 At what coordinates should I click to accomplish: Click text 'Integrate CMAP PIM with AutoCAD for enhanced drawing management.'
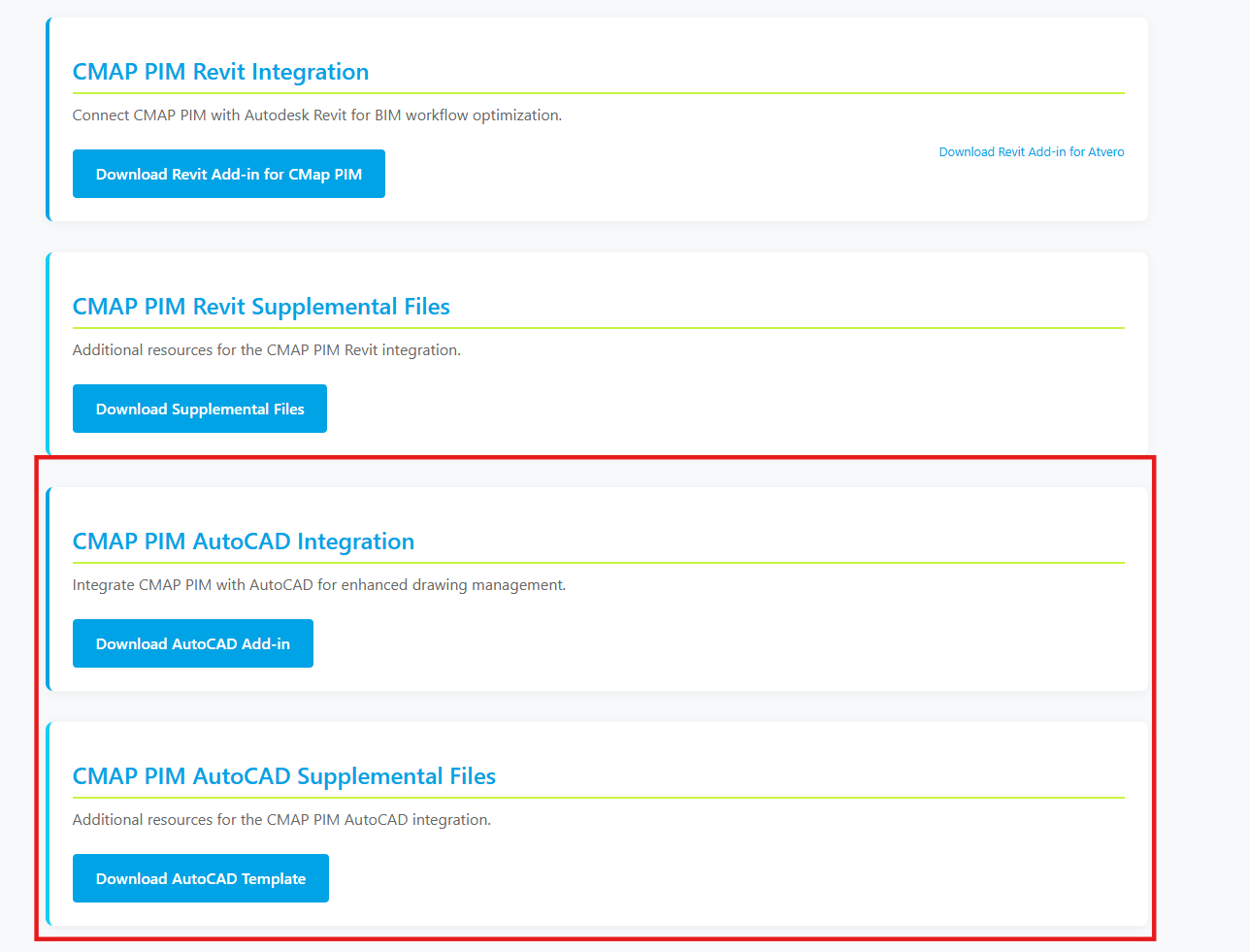pyautogui.click(x=319, y=585)
